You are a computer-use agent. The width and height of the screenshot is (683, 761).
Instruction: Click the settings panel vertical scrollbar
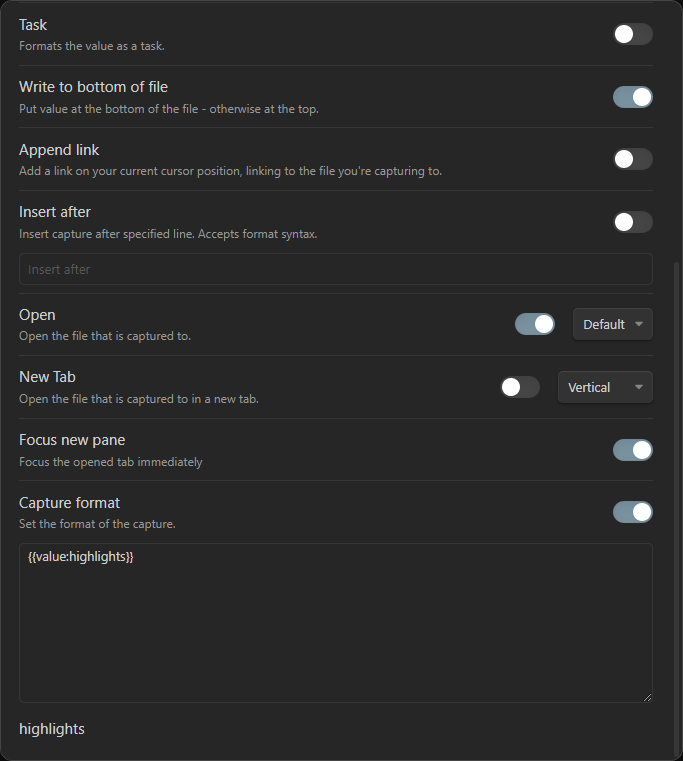tap(677, 510)
